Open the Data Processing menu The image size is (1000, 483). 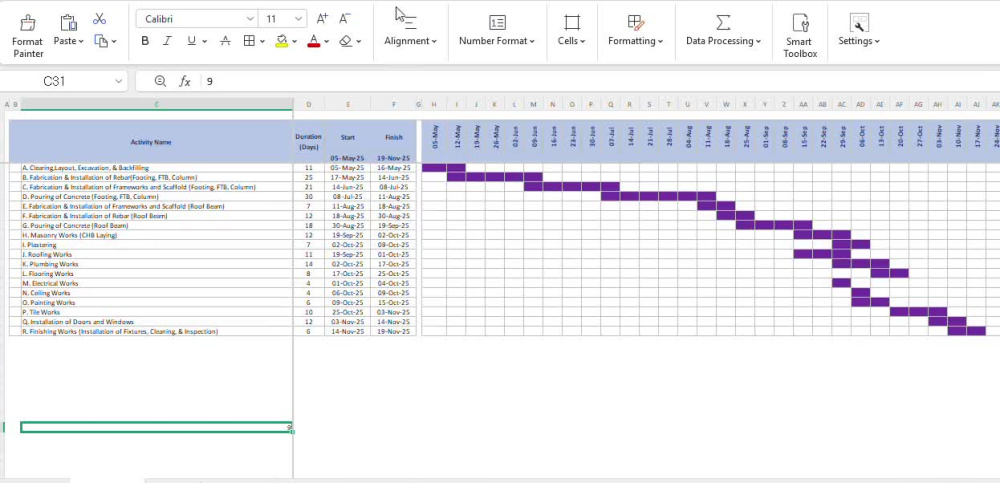(x=723, y=41)
